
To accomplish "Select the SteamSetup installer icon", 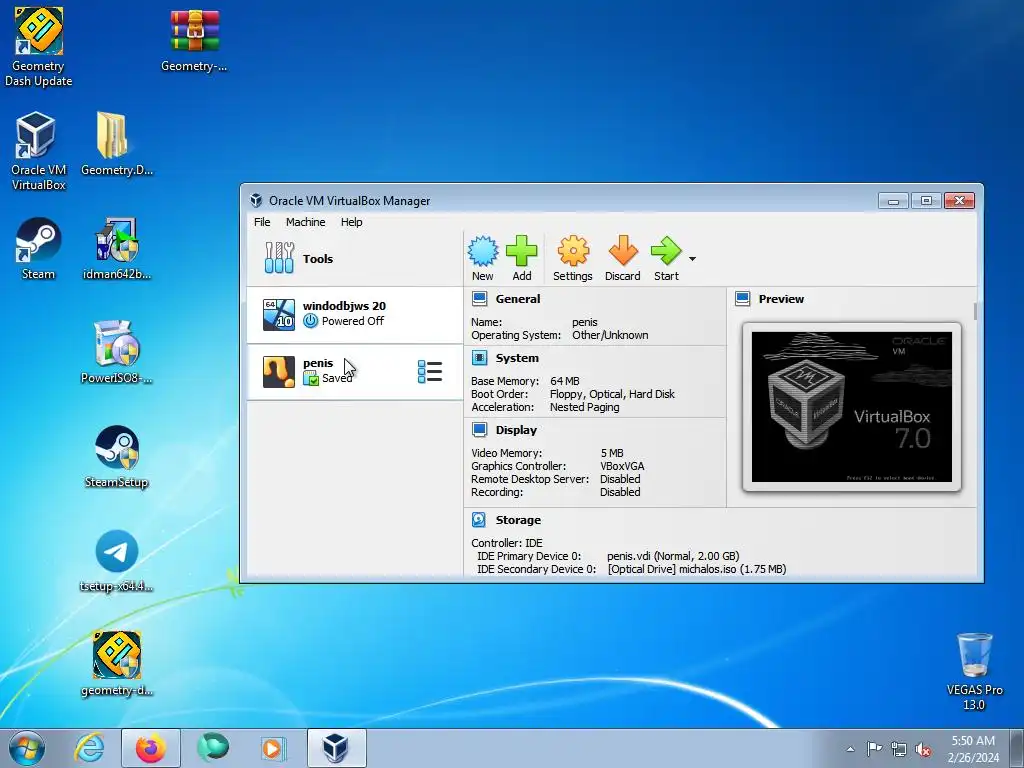I will click(117, 456).
